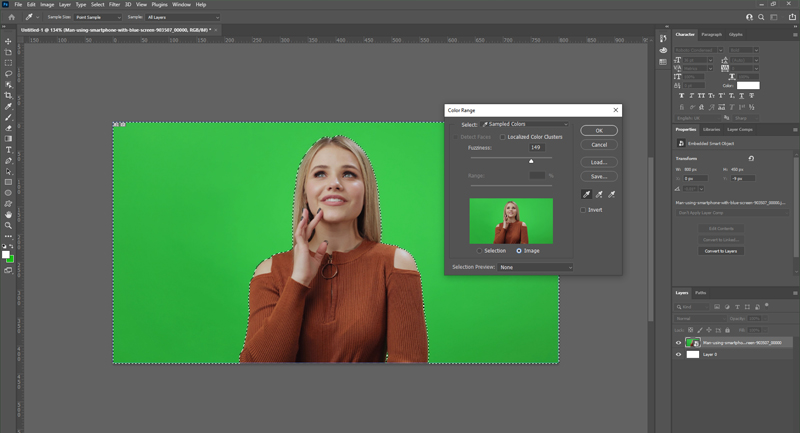This screenshot has height=433, width=800.
Task: Click the Fuzziness slider handle
Action: [x=531, y=161]
